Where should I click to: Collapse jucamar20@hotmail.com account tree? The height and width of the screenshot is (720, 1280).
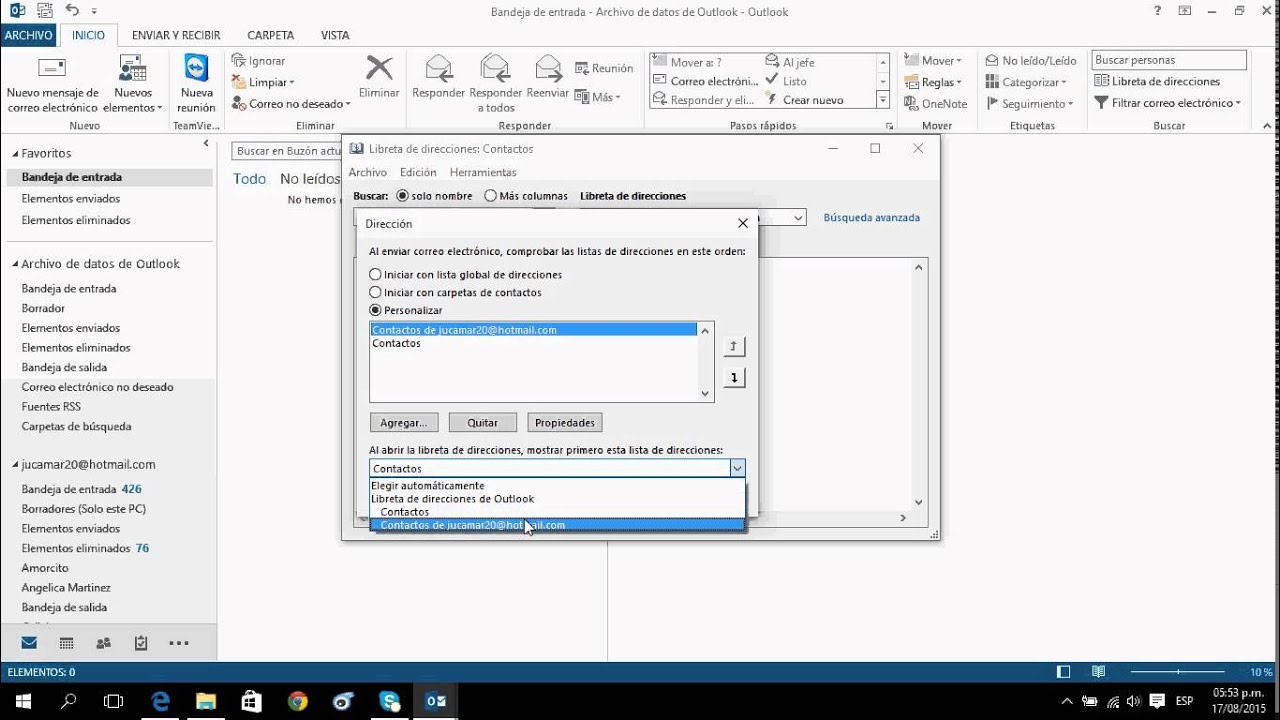tap(15, 465)
